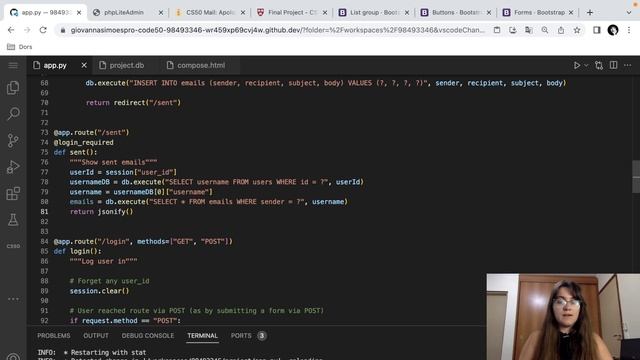640x360 pixels.
Task: Click the share icon in the address bar
Action: (561, 30)
